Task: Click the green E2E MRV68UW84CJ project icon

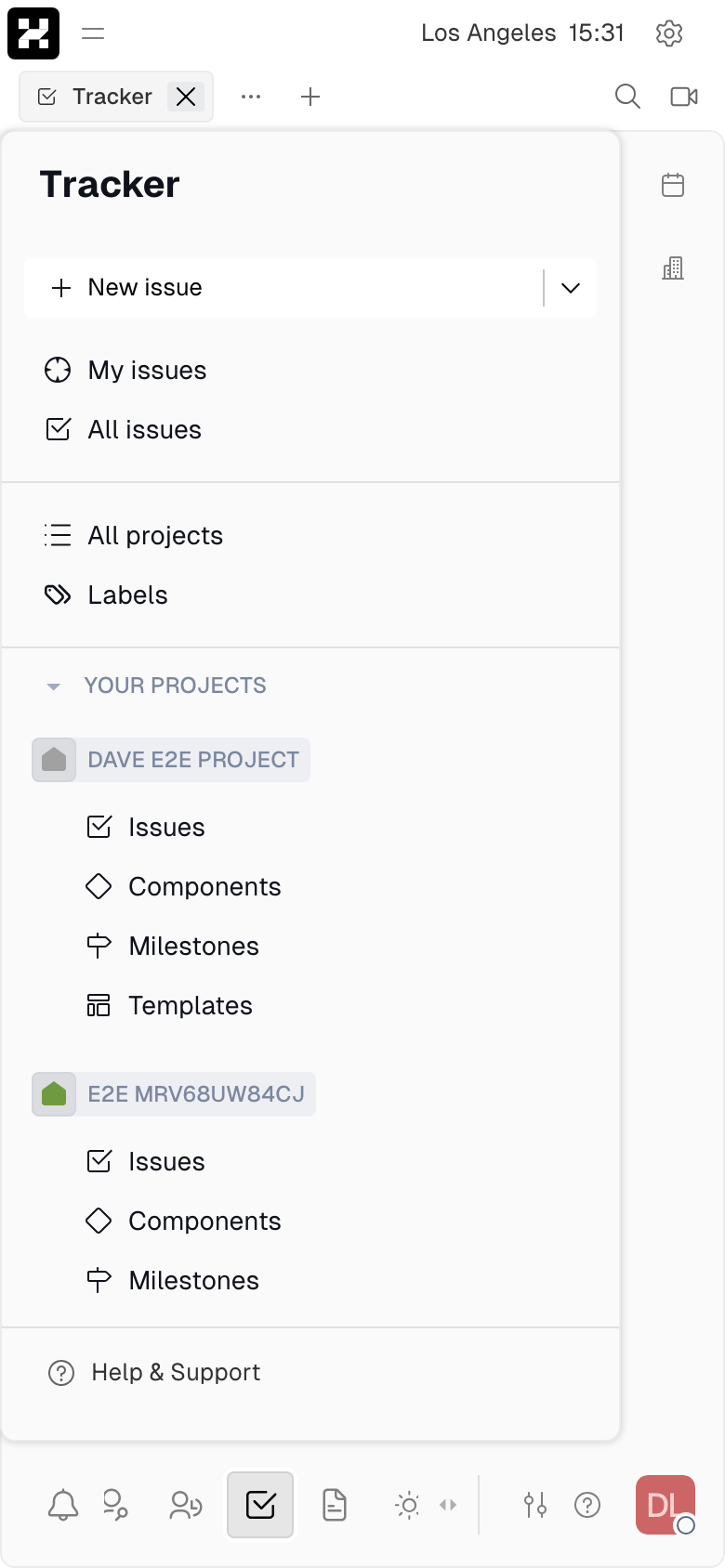Action: click(54, 1094)
